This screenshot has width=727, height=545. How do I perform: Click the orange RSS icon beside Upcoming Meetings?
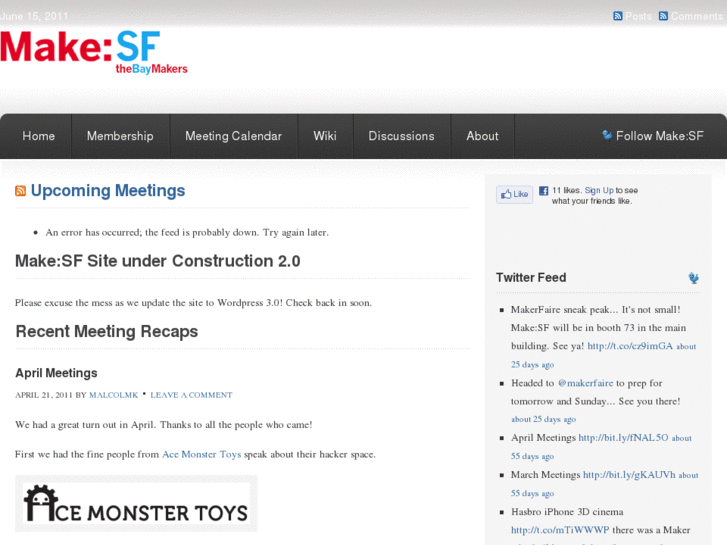click(x=20, y=191)
